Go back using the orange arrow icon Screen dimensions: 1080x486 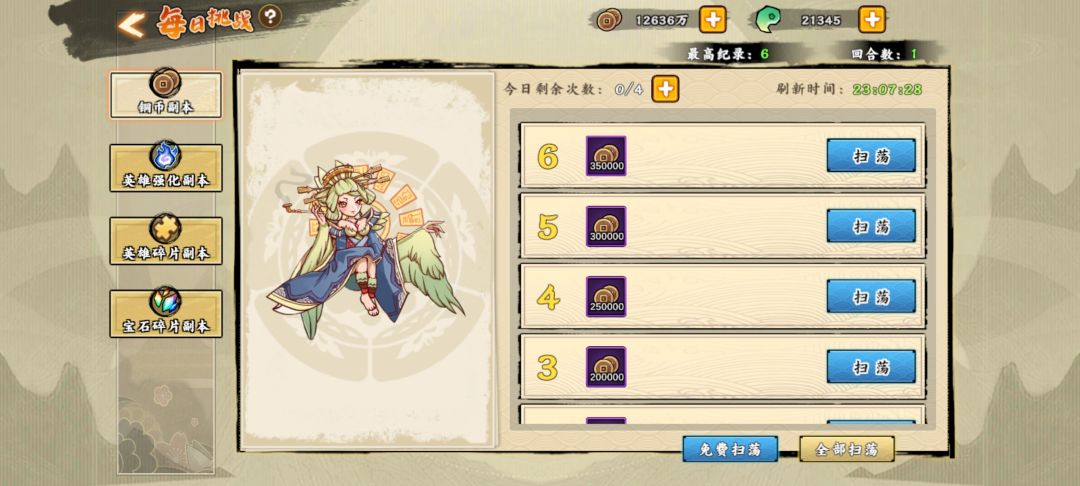coord(131,25)
